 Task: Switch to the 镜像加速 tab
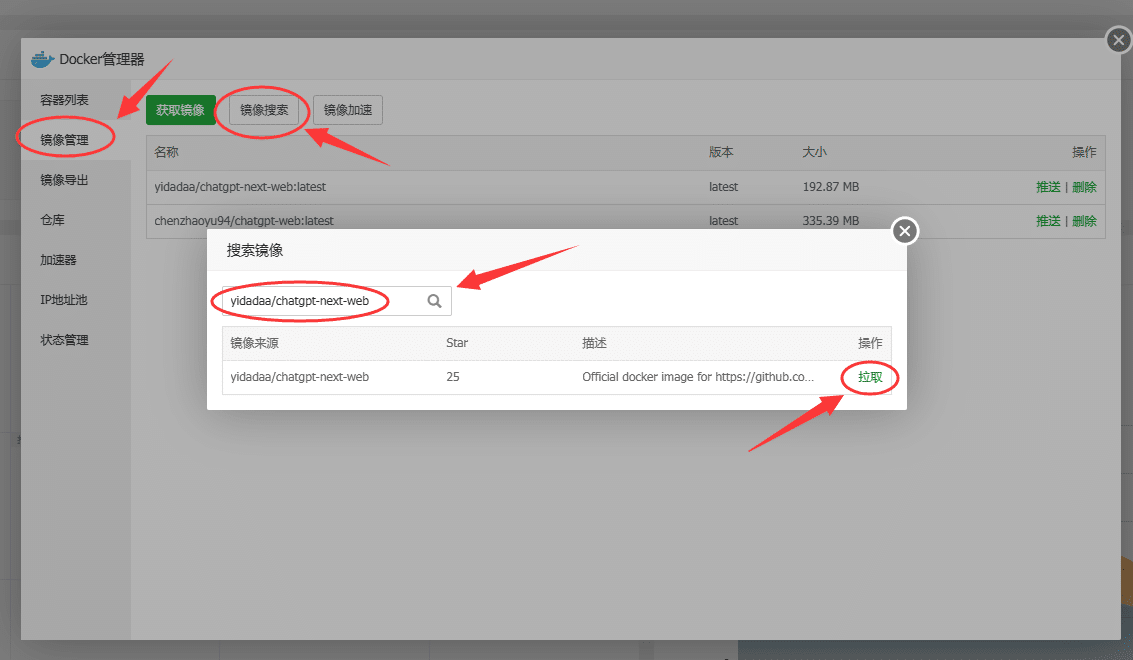[347, 110]
